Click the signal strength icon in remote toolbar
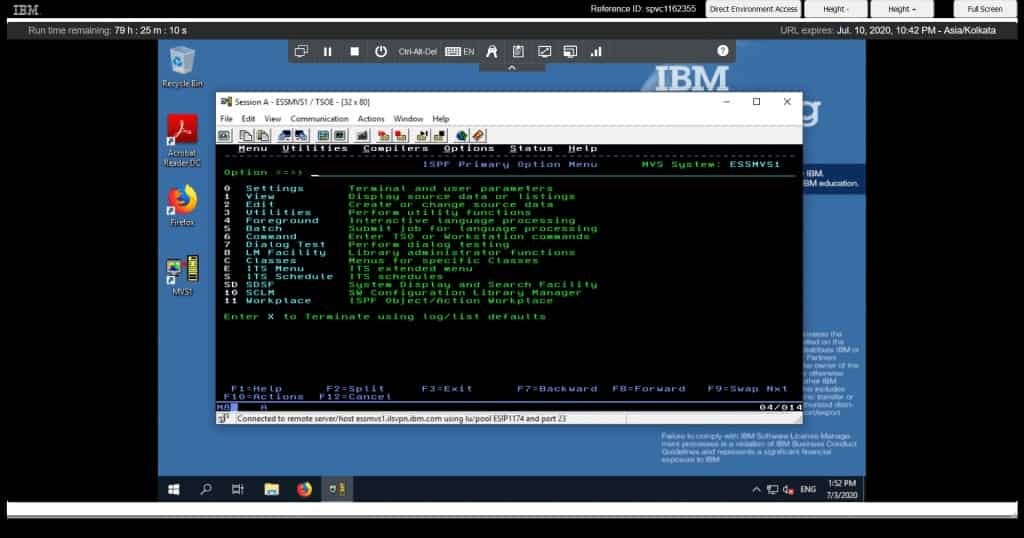The image size is (1024, 538). (596, 52)
